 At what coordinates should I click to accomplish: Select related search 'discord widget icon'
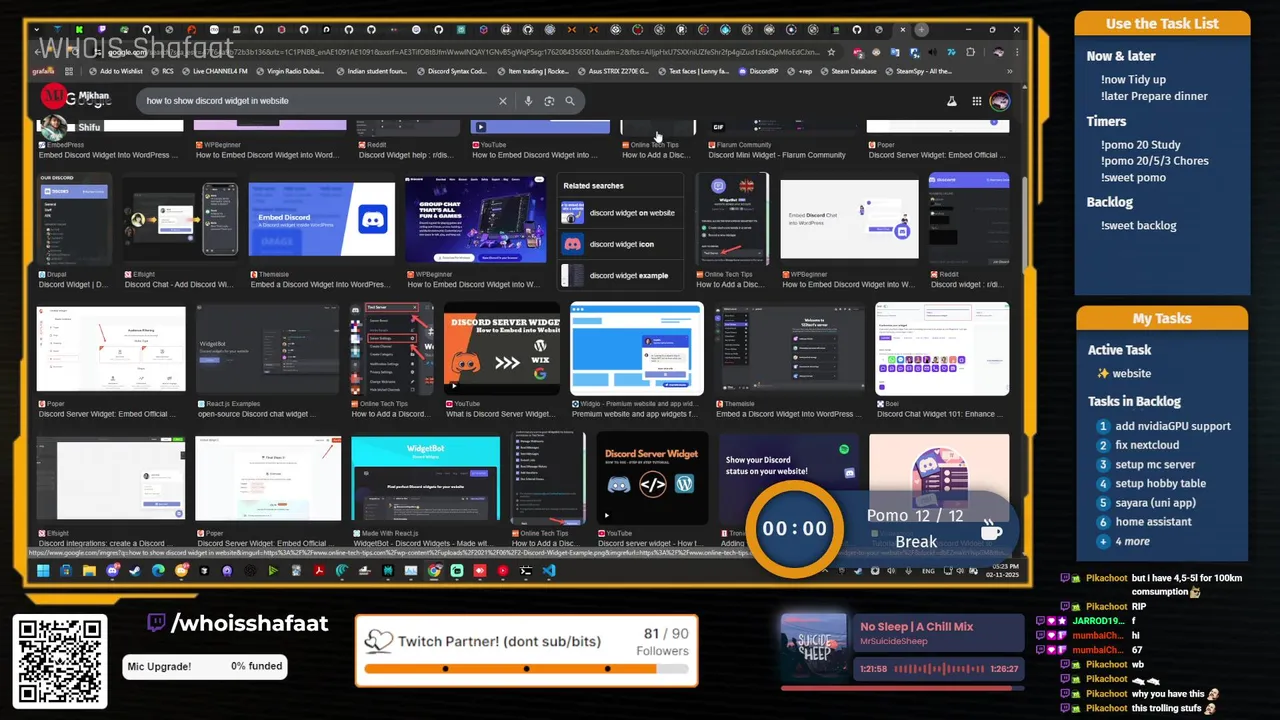click(621, 244)
